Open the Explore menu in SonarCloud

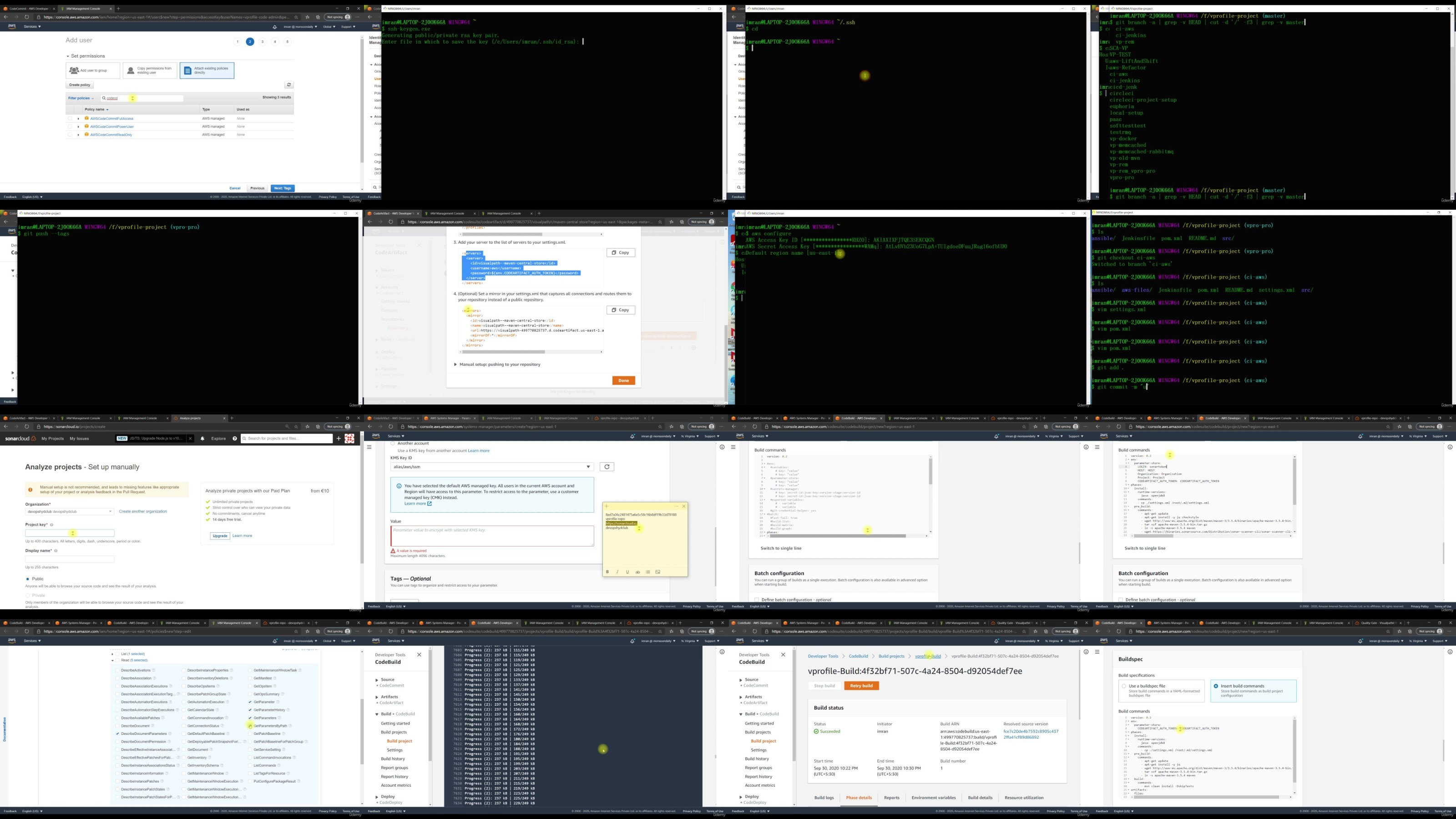(218, 439)
